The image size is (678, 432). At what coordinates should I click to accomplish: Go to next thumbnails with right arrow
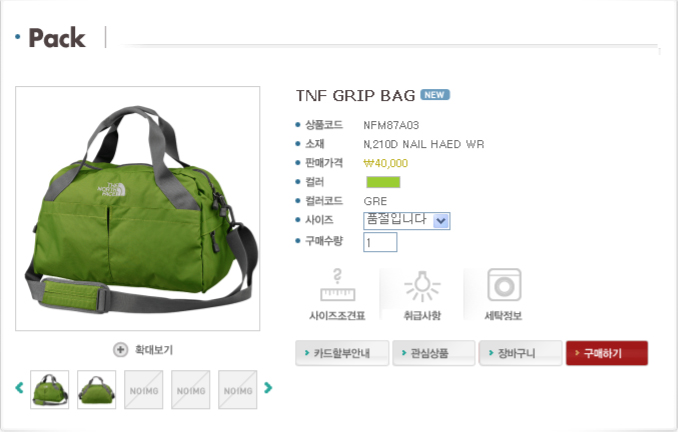click(268, 387)
